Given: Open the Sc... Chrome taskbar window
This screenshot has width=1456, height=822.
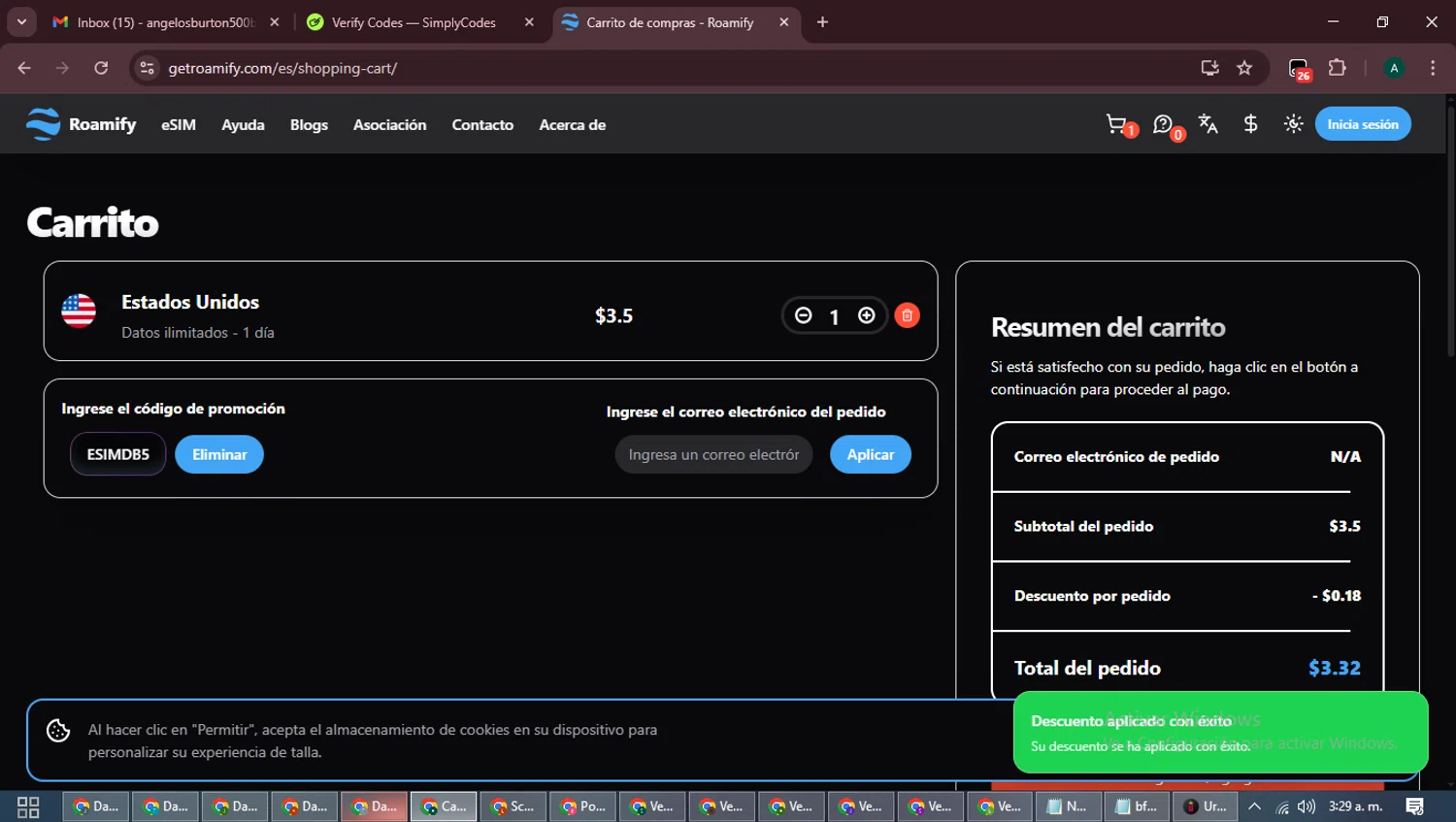Looking at the screenshot, I should coord(513,806).
